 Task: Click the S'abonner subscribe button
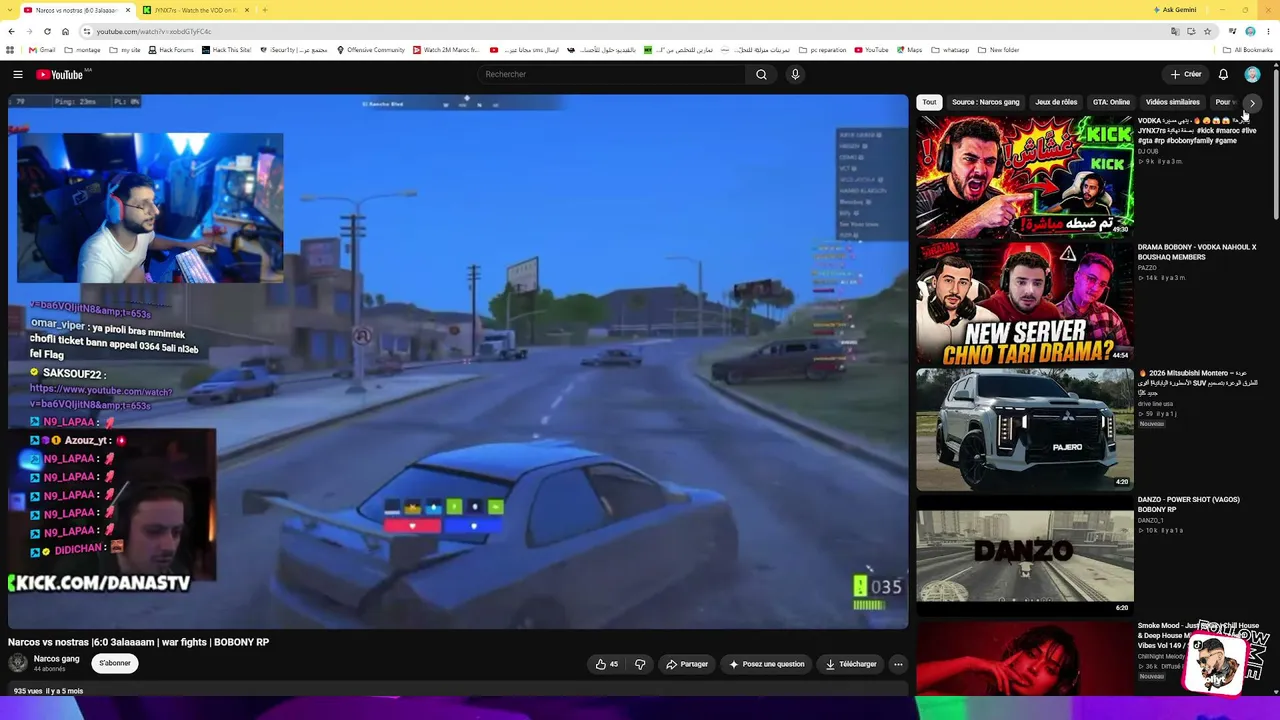[x=115, y=663]
